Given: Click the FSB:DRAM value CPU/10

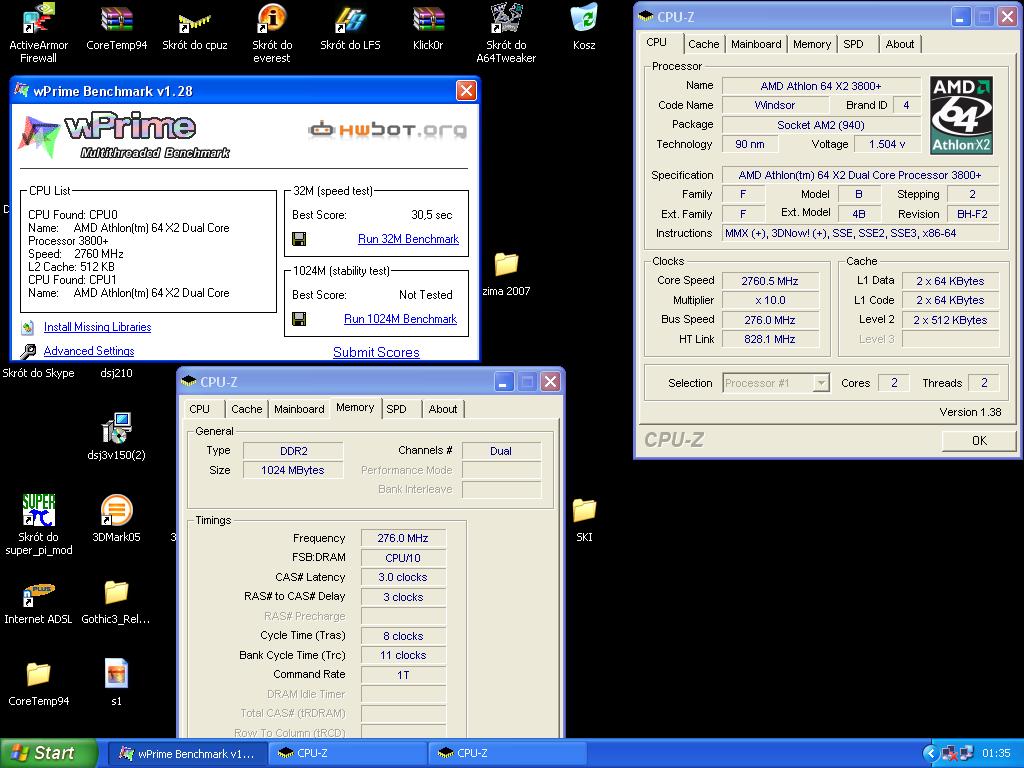Looking at the screenshot, I should (403, 558).
